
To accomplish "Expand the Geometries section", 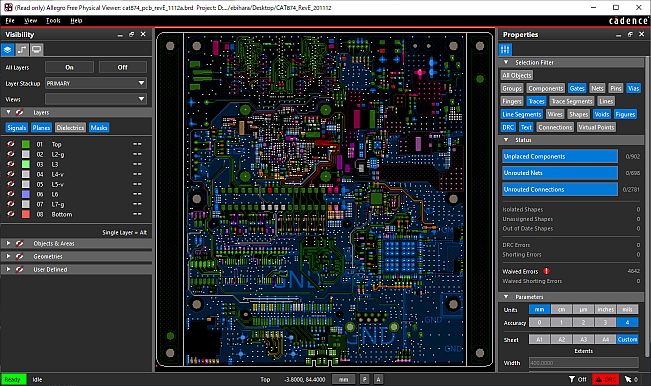I will coord(8,256).
